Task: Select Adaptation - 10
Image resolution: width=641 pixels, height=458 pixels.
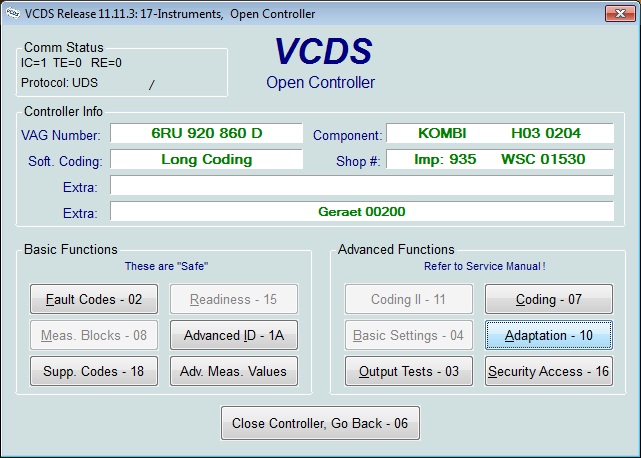Action: click(548, 335)
